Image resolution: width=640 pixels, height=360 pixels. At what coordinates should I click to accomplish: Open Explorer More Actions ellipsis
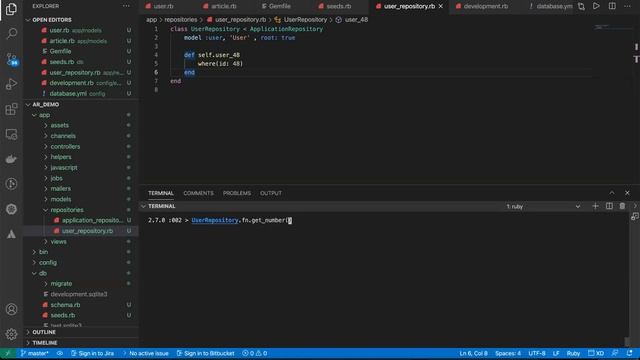126,6
